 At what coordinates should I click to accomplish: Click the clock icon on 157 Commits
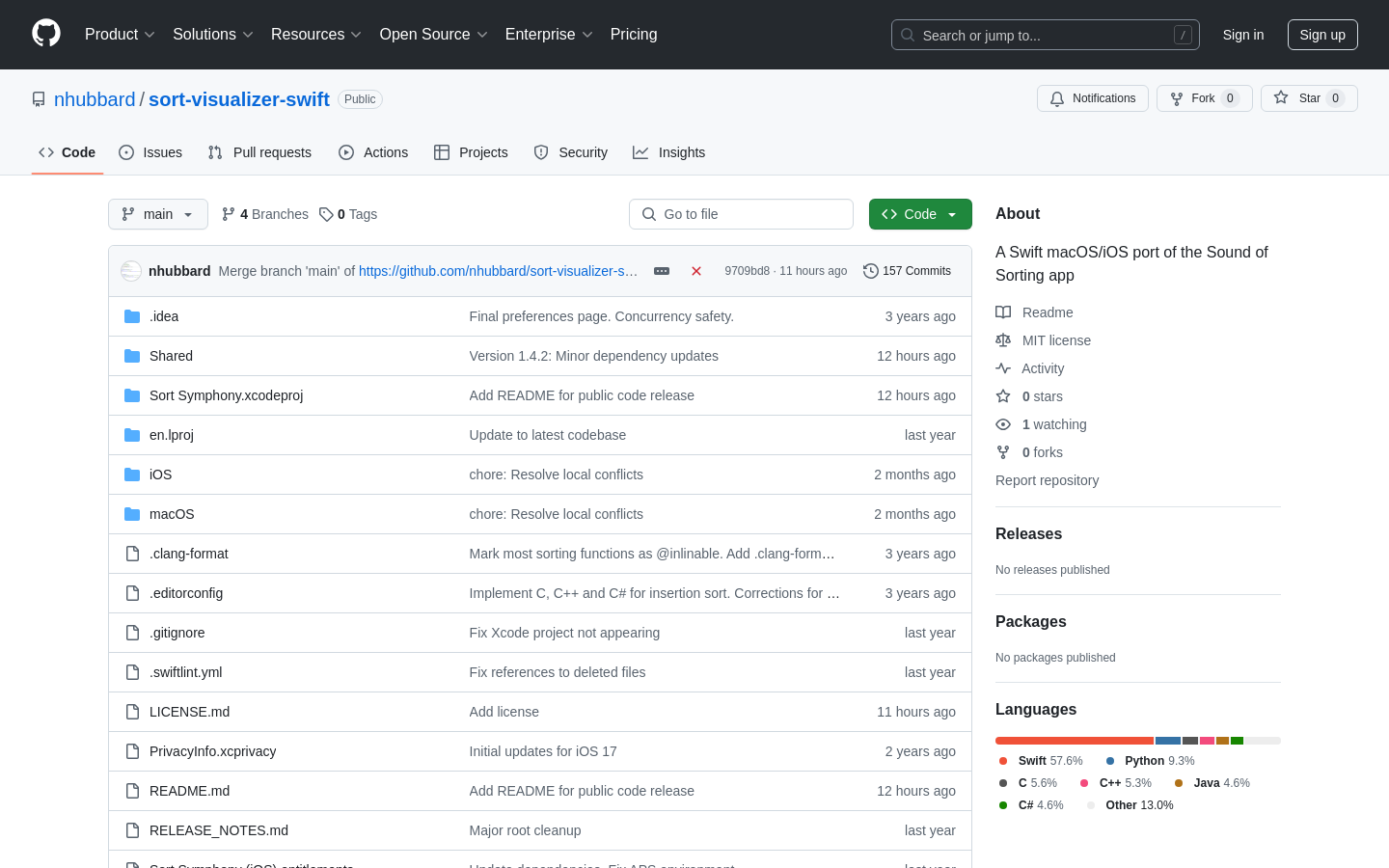tap(871, 271)
